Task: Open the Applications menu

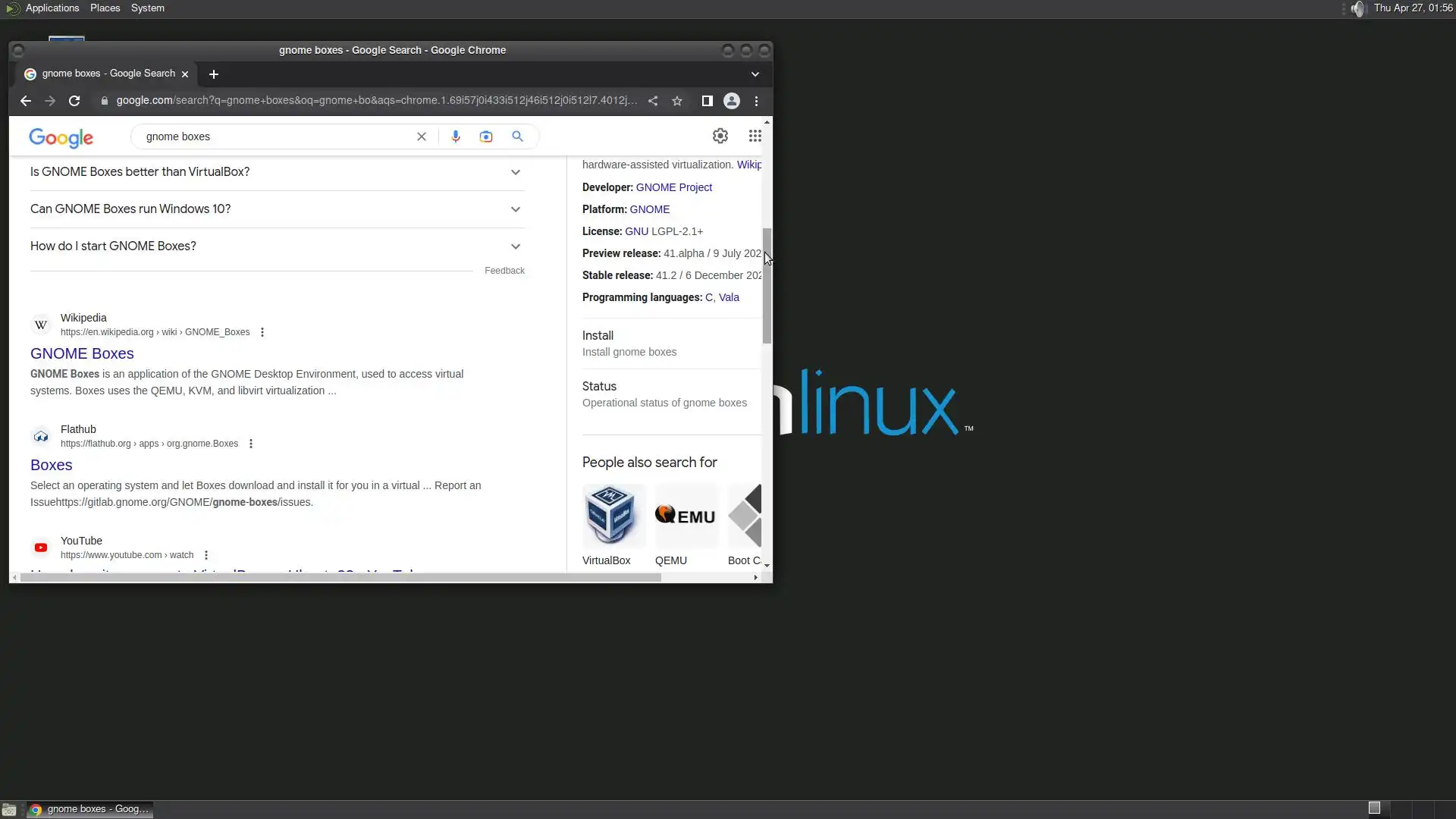Action: [52, 8]
